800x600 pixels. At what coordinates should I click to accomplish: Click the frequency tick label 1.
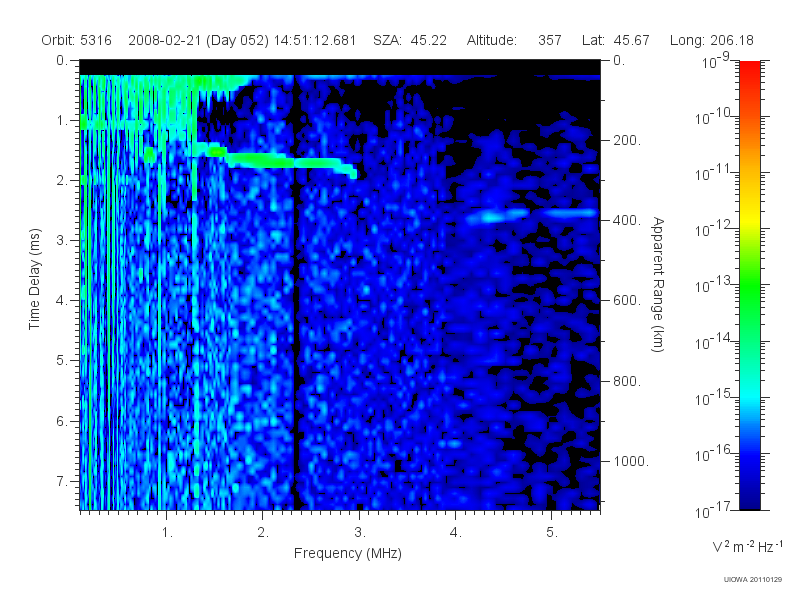(167, 532)
